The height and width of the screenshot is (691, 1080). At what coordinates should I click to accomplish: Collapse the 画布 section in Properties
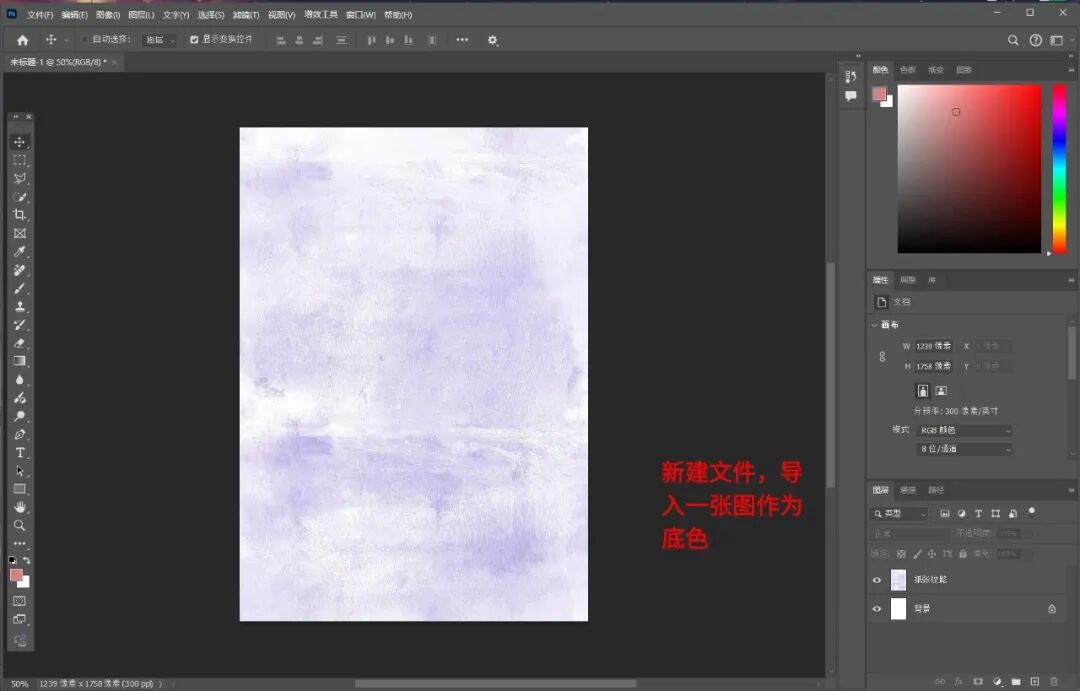click(x=876, y=325)
